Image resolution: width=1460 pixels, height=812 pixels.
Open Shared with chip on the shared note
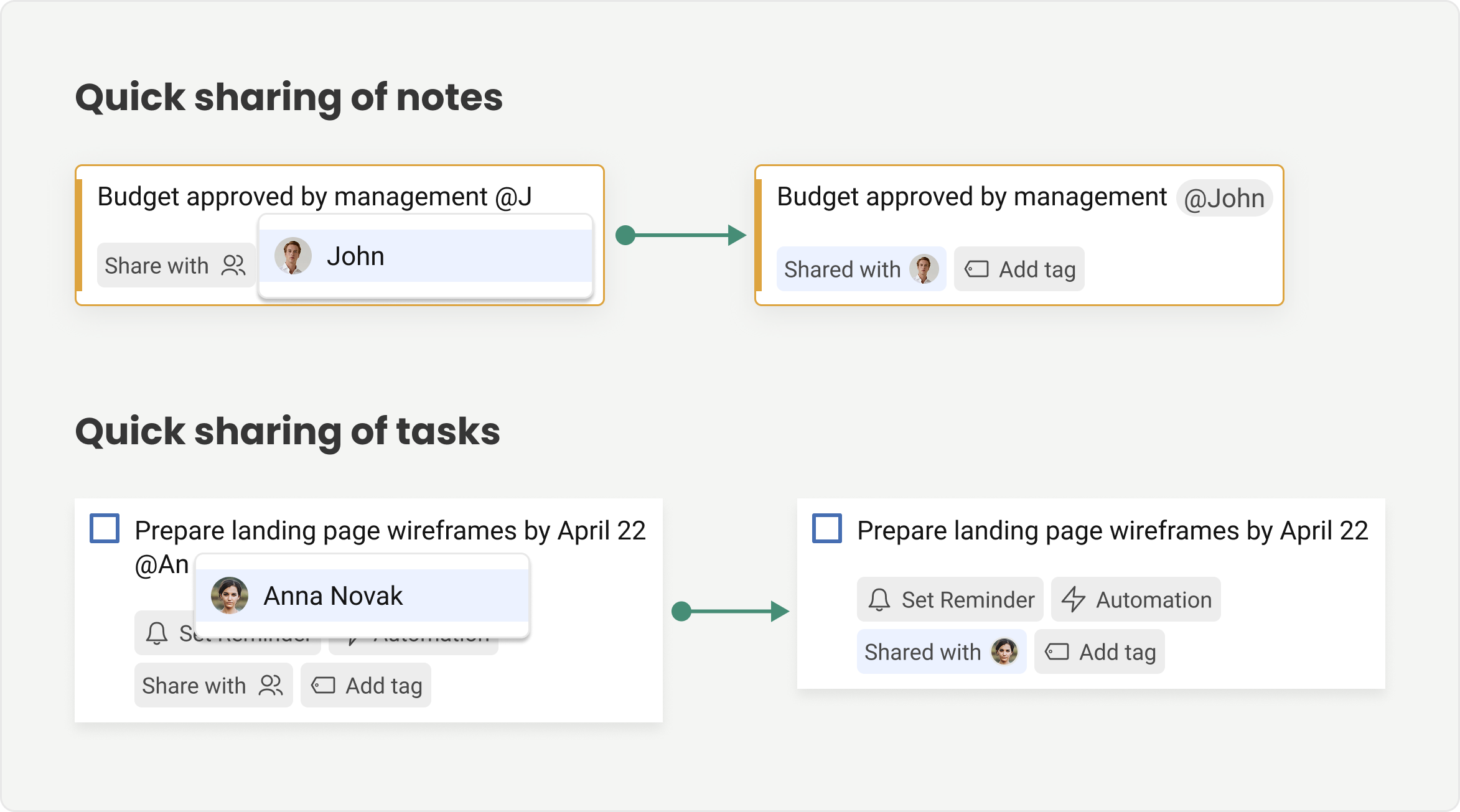pos(861,269)
